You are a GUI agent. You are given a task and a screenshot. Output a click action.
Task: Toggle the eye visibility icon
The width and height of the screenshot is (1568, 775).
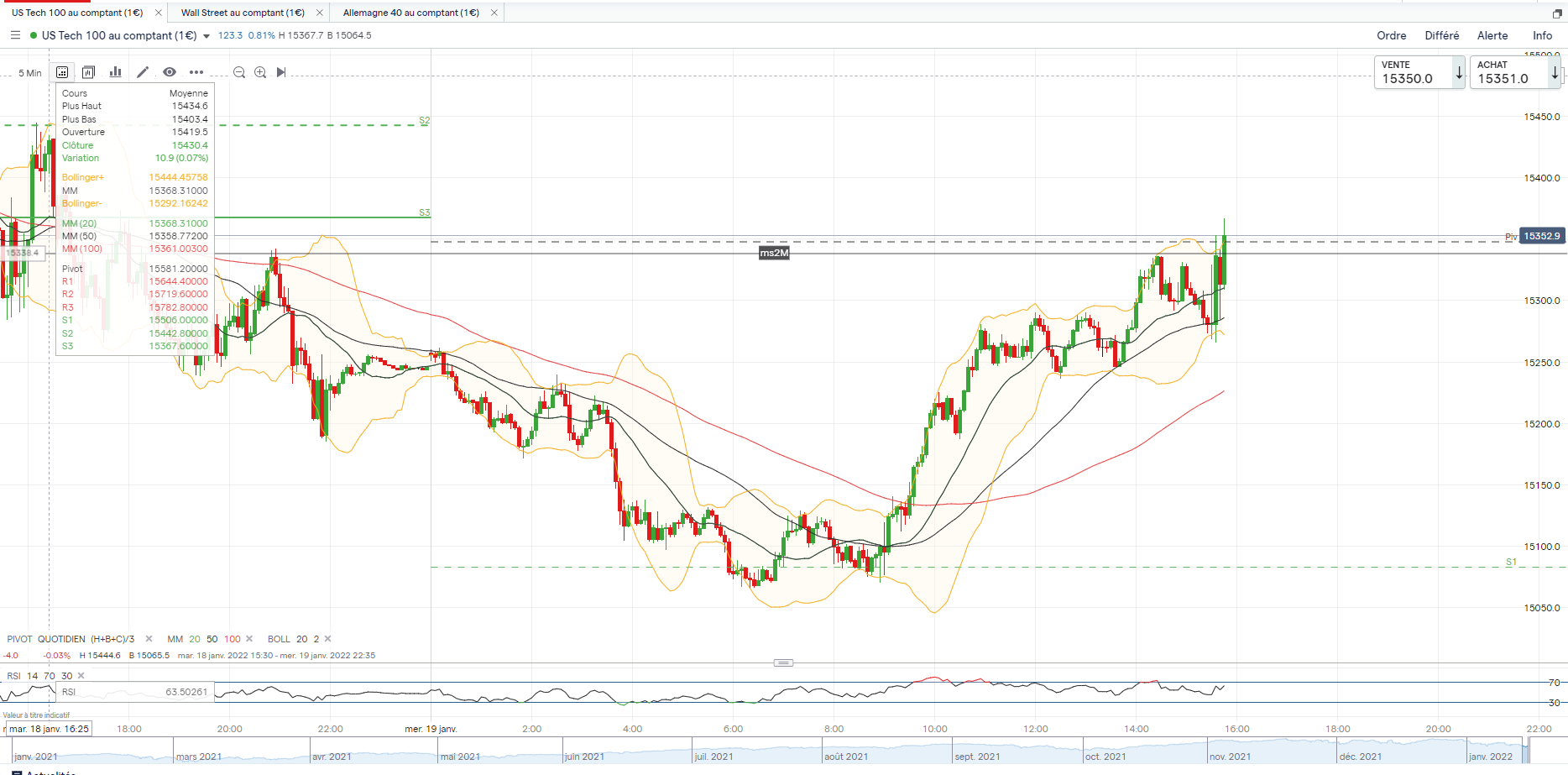coord(170,72)
